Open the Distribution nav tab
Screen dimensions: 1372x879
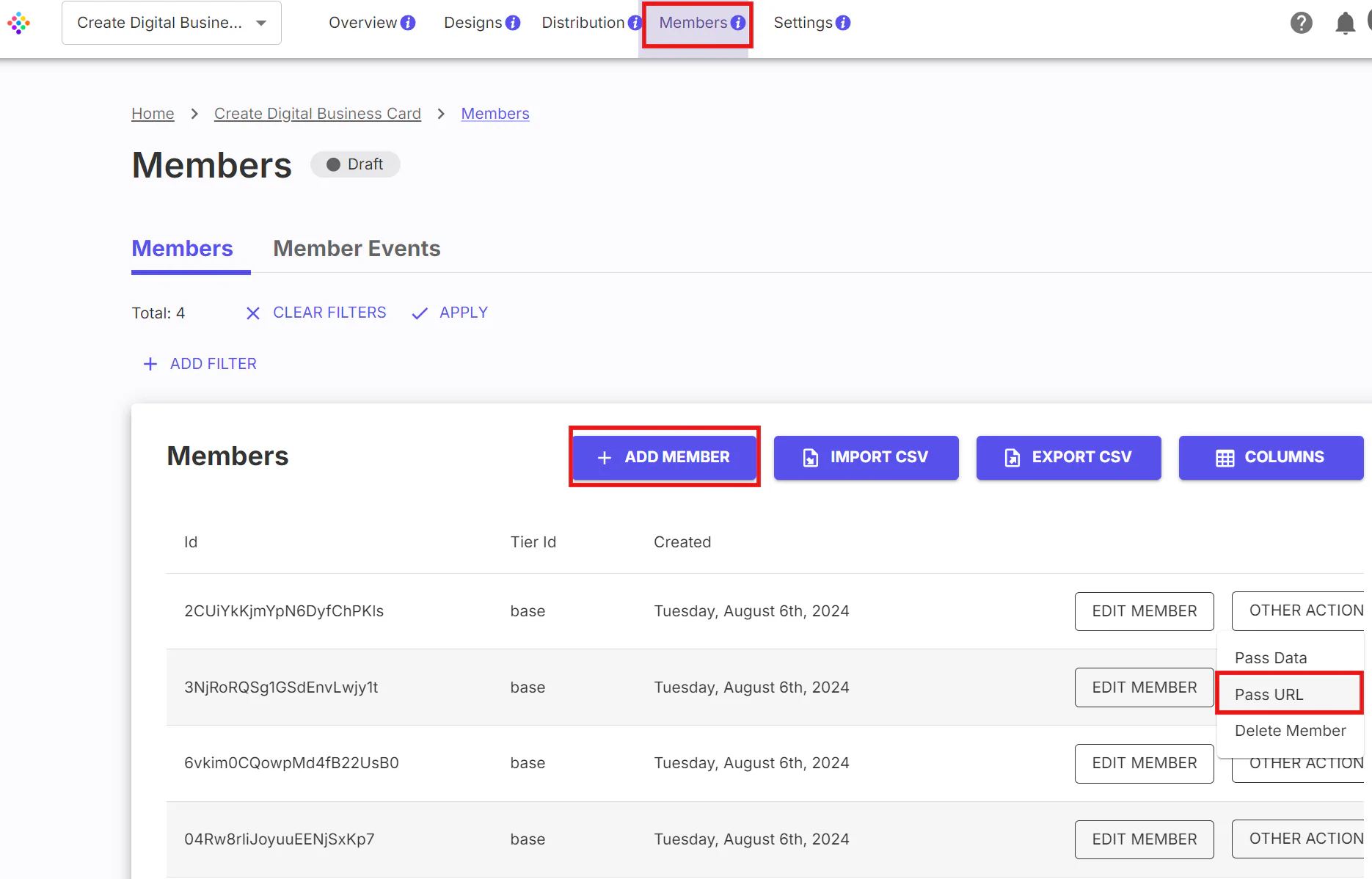(x=583, y=23)
